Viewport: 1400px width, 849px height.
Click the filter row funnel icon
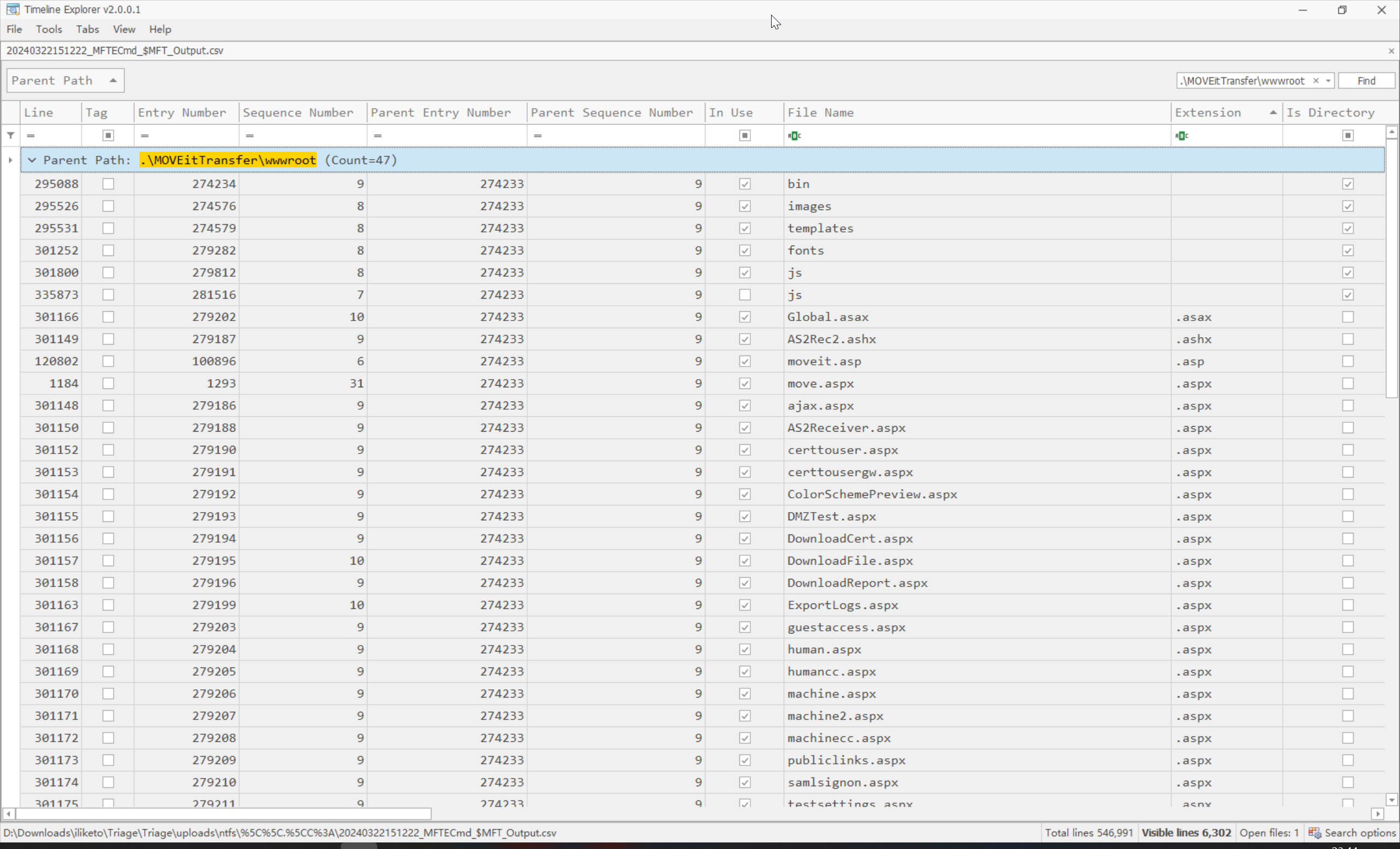coord(11,135)
